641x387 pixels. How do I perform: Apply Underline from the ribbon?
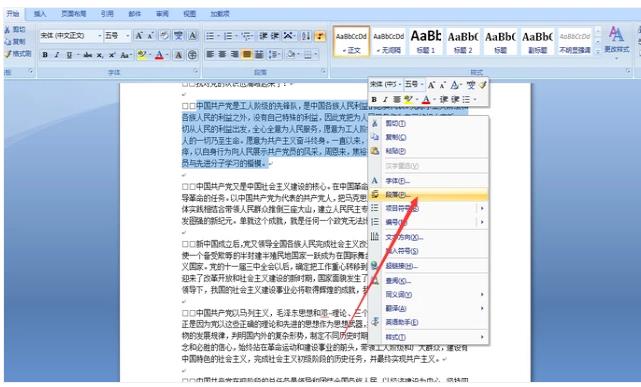[69, 55]
